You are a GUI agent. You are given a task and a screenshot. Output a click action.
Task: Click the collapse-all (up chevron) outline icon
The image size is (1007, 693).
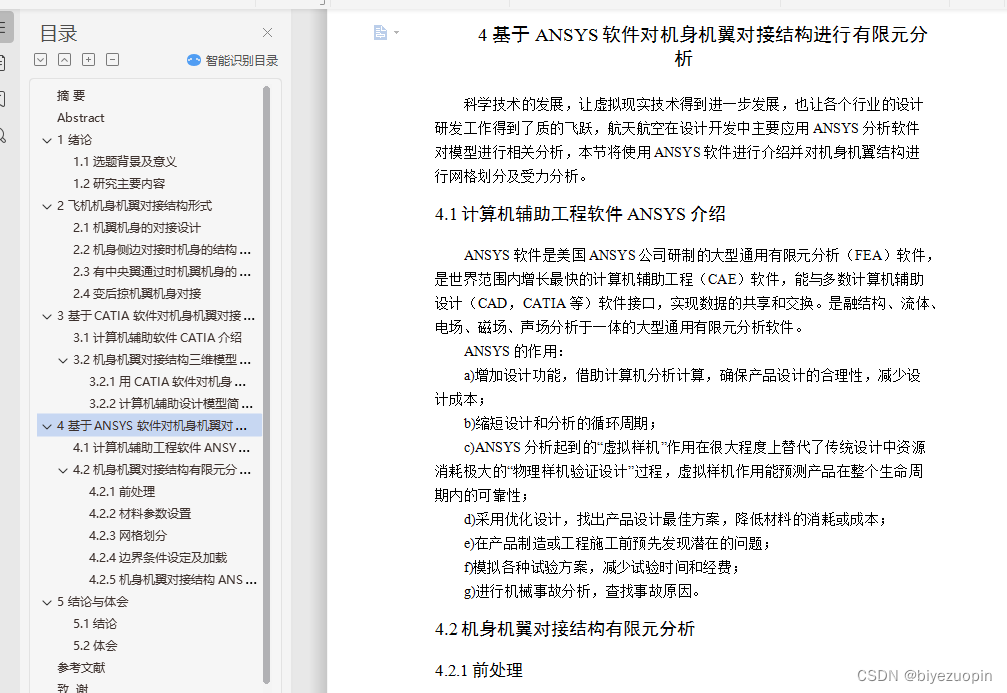[65, 60]
